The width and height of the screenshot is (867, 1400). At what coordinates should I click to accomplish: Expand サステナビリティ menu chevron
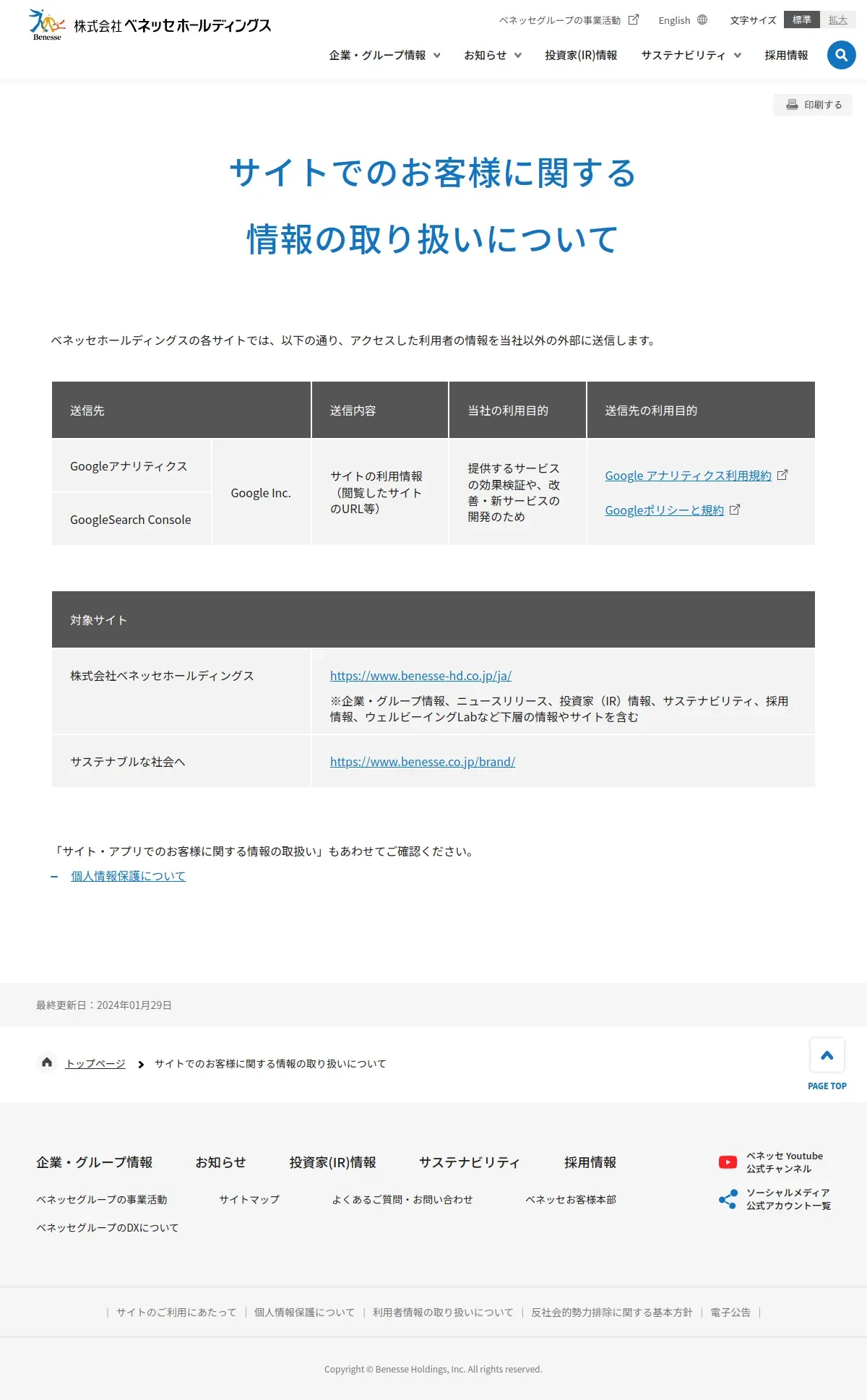click(x=737, y=56)
